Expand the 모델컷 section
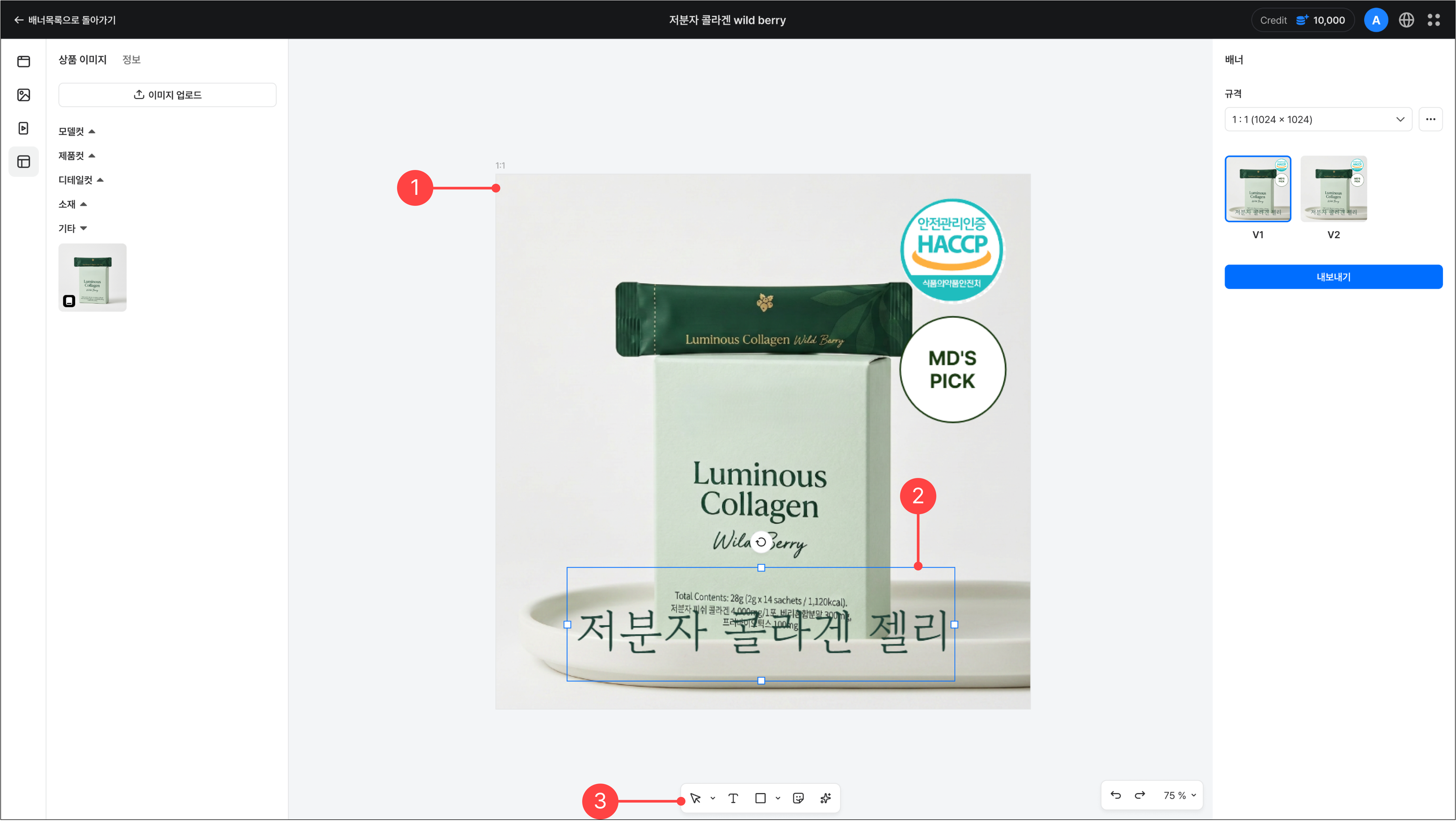This screenshot has width=1456, height=828. pos(77,131)
